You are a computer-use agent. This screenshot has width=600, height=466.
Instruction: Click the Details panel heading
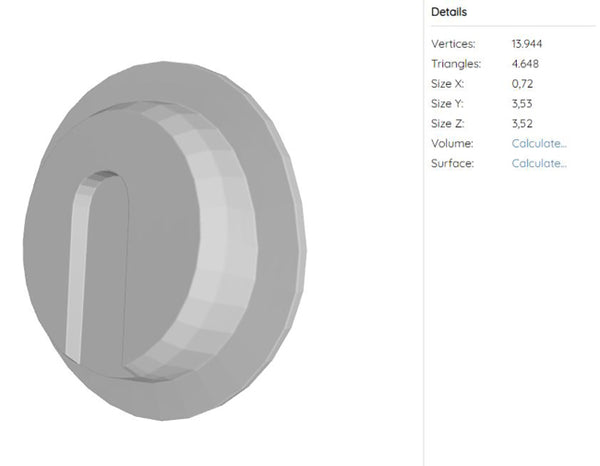tap(449, 12)
